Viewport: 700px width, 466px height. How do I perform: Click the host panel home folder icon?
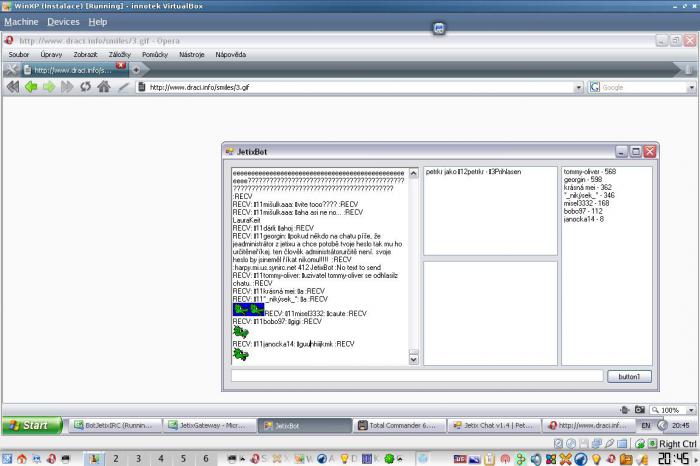coord(21,458)
